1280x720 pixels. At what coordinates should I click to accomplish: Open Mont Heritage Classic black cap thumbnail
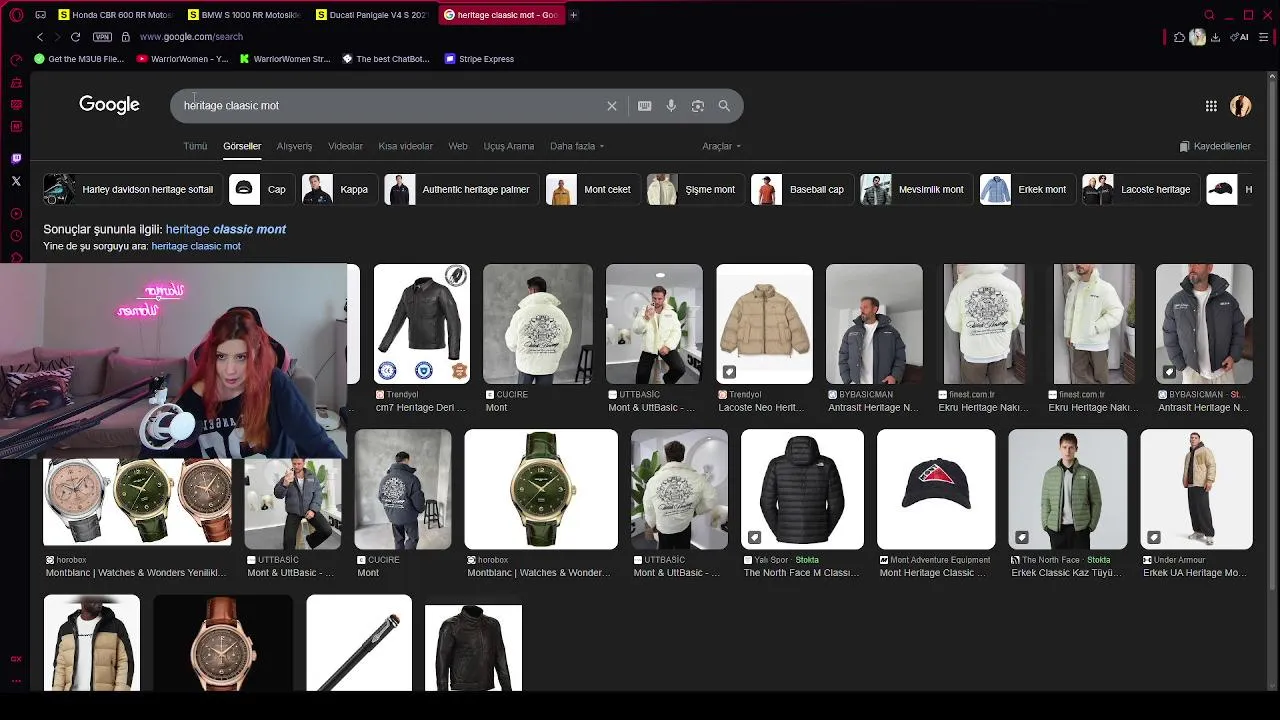point(936,490)
